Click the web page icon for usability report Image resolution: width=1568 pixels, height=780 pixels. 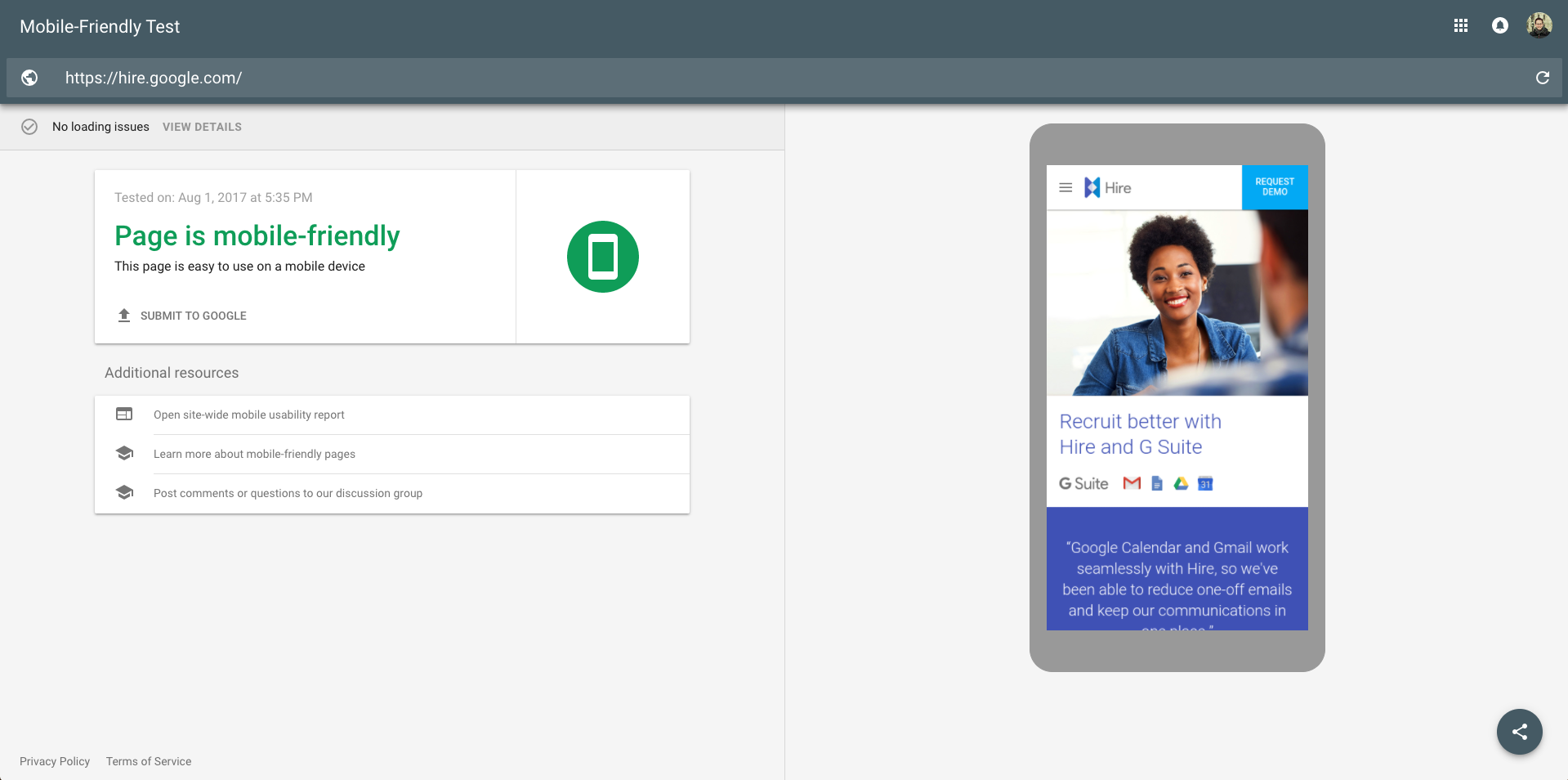[x=124, y=415]
